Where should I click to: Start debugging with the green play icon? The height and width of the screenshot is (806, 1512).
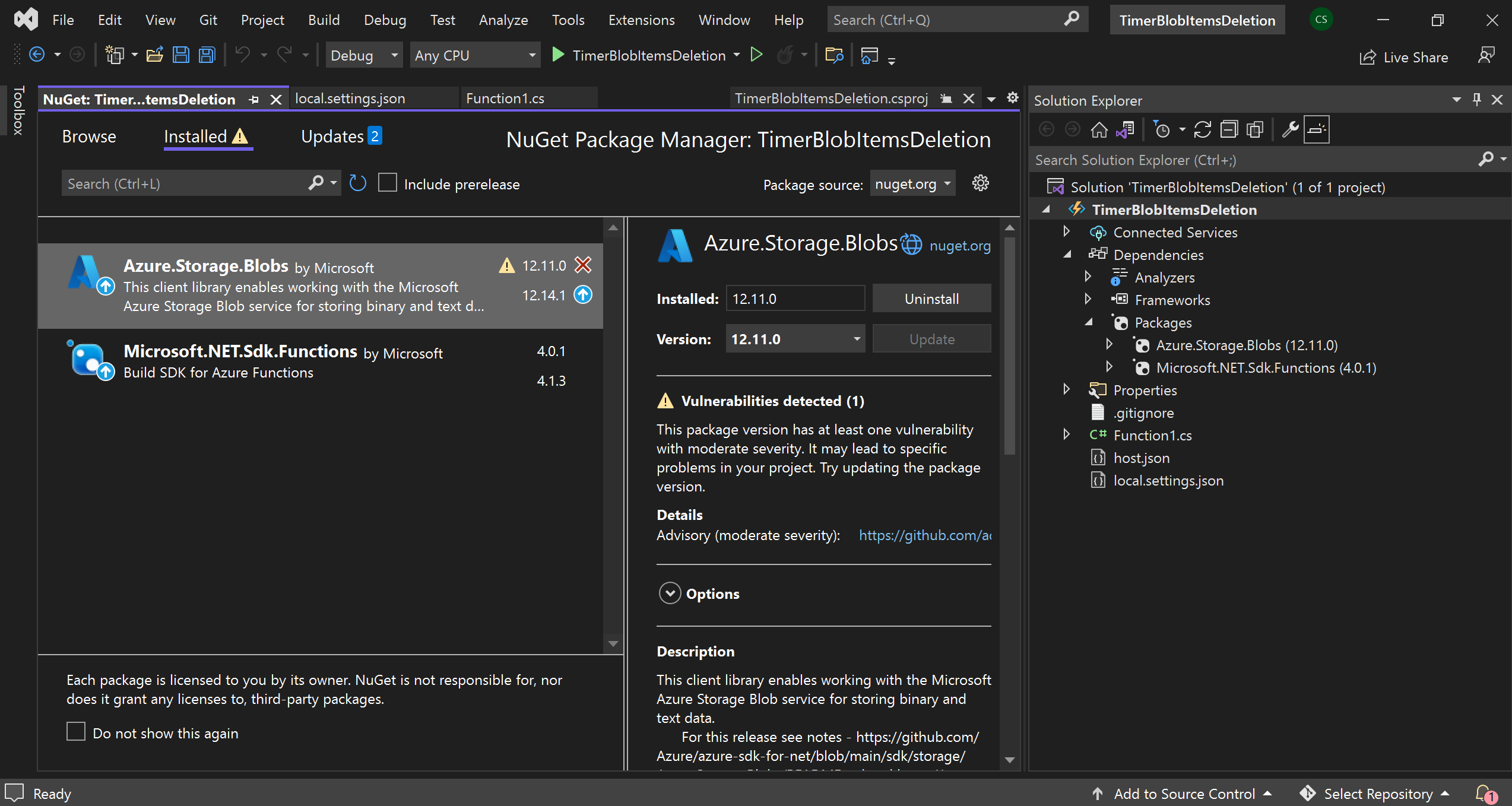pyautogui.click(x=558, y=55)
